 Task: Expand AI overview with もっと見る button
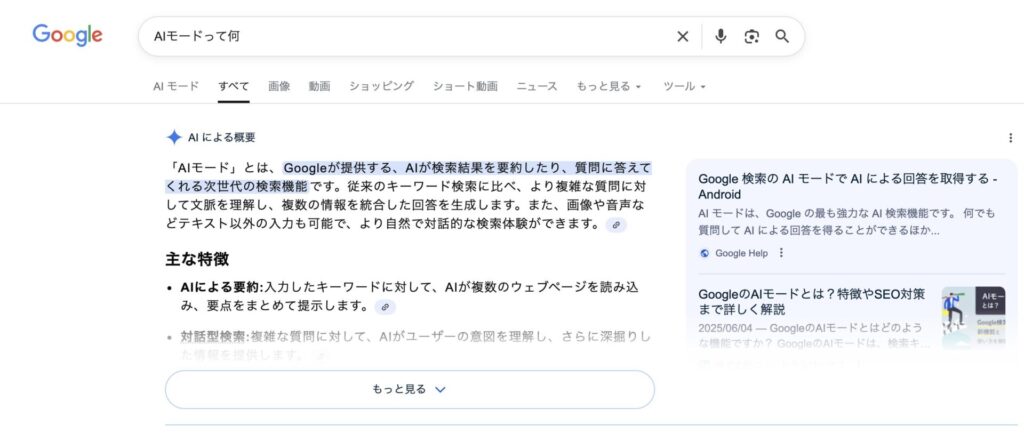click(409, 389)
